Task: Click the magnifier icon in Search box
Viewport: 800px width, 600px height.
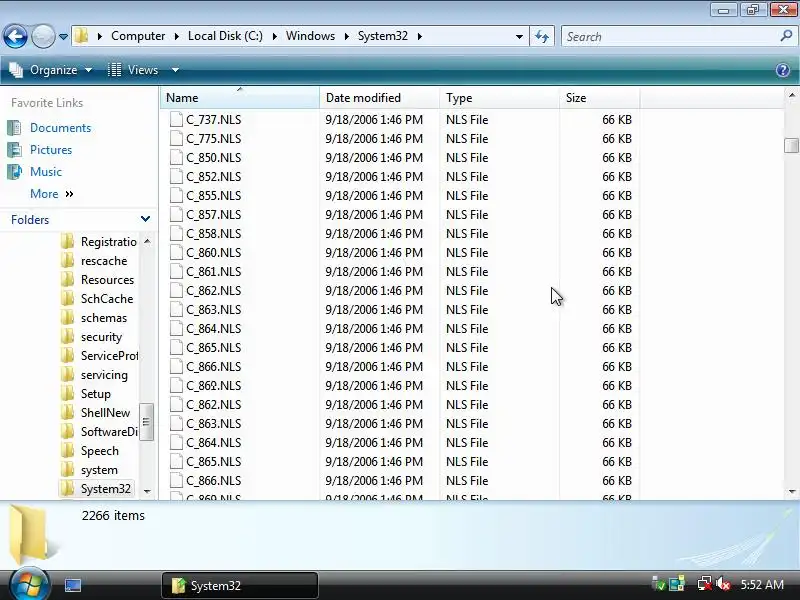Action: (x=786, y=36)
